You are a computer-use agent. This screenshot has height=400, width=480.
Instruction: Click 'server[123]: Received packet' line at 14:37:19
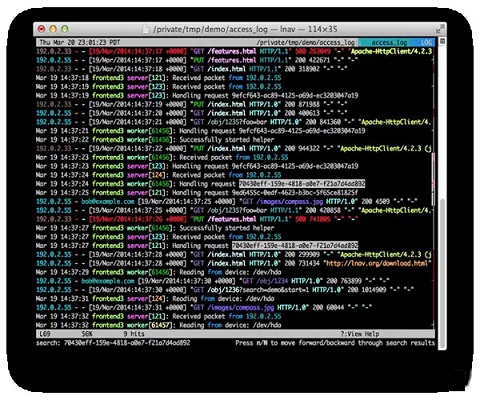pyautogui.click(x=158, y=87)
